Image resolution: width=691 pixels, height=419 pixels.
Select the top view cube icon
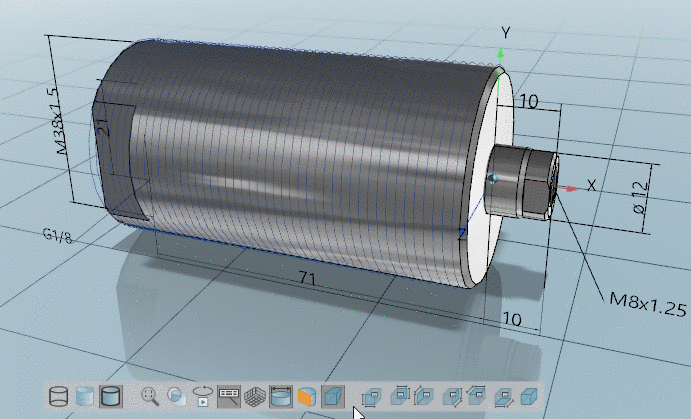tap(476, 395)
